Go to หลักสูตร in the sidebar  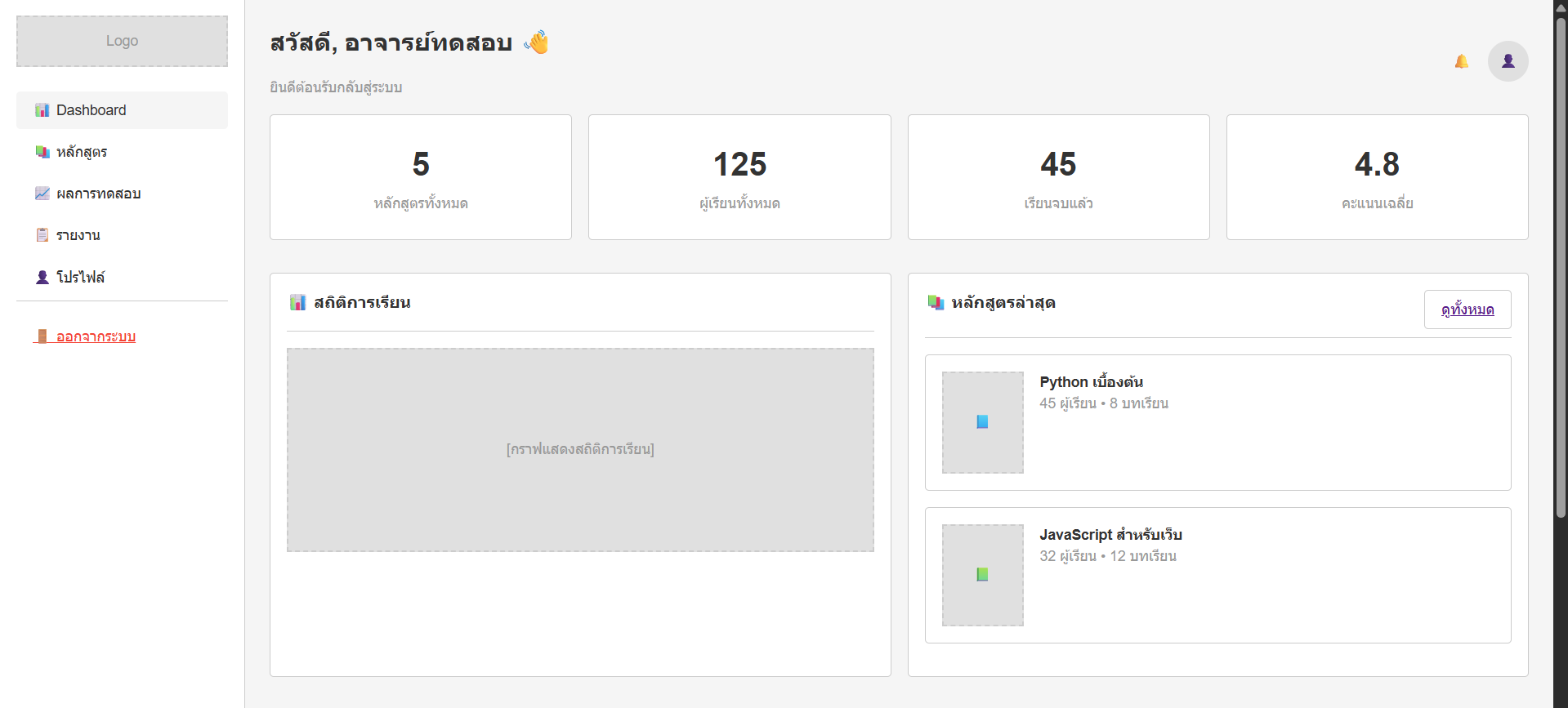pos(82,152)
